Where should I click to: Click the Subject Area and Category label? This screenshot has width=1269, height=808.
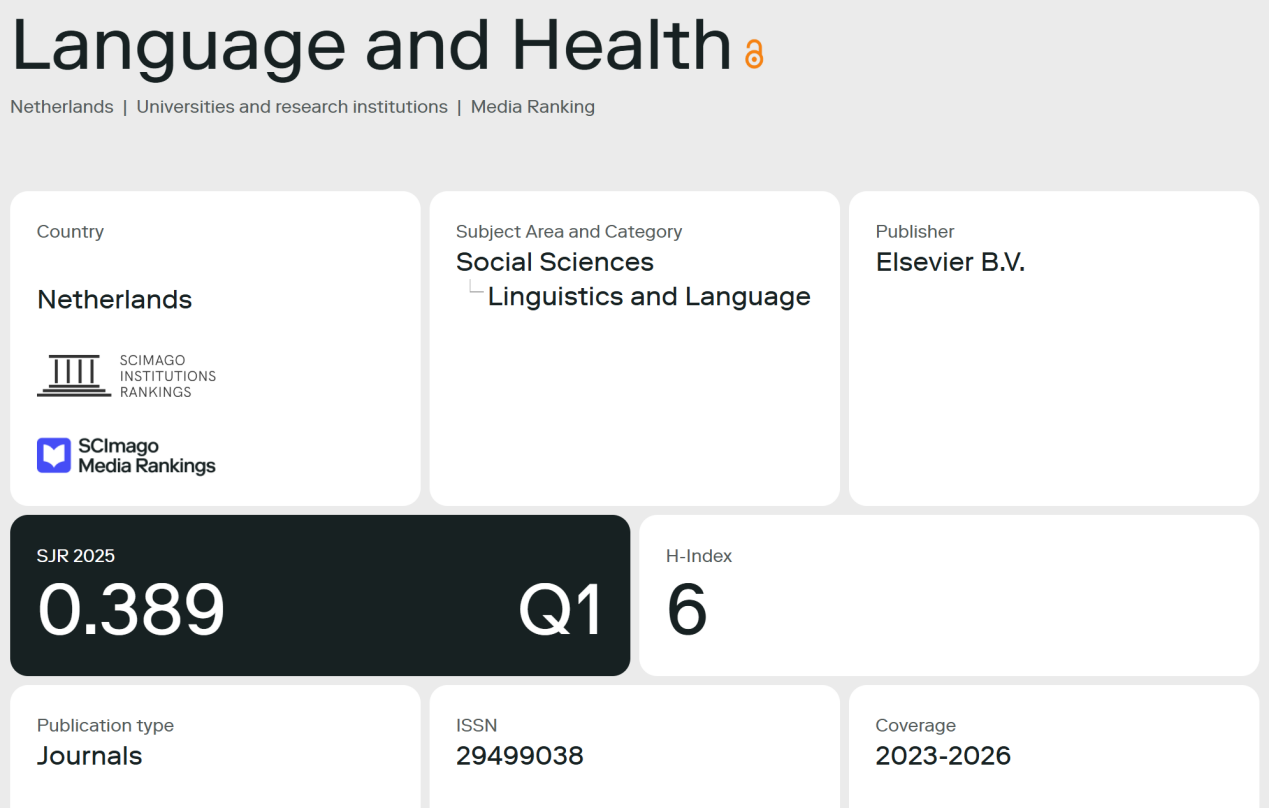click(x=569, y=232)
